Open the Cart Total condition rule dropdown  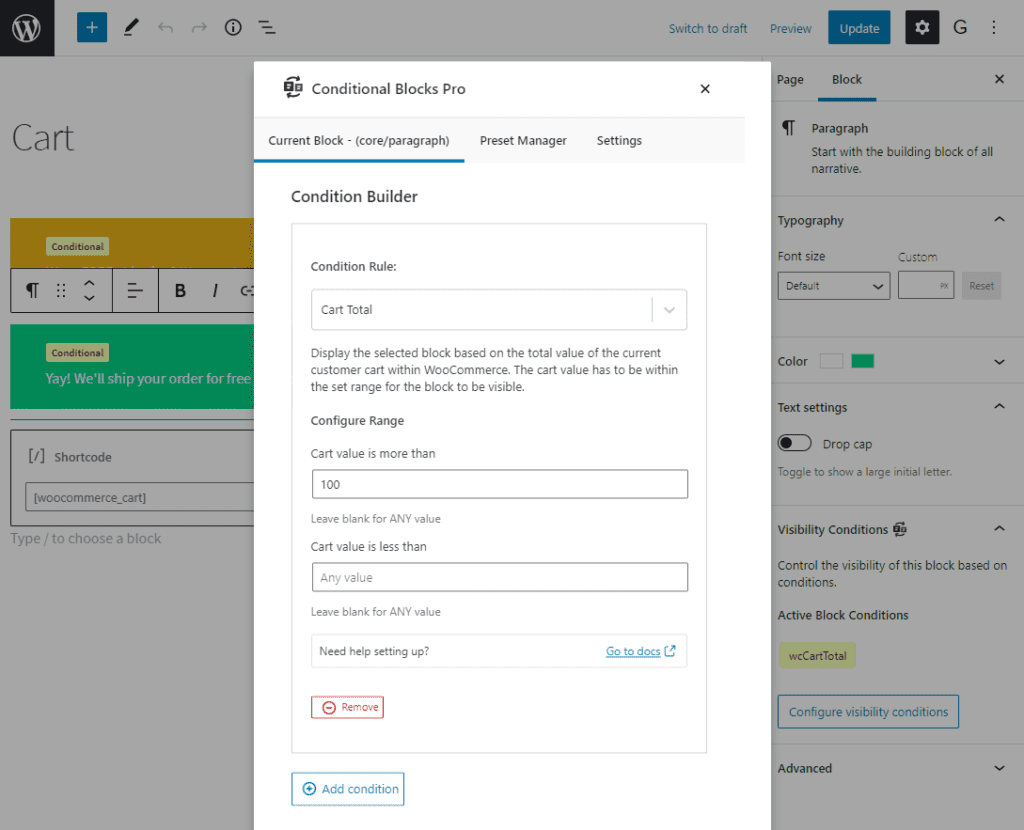[x=669, y=310]
